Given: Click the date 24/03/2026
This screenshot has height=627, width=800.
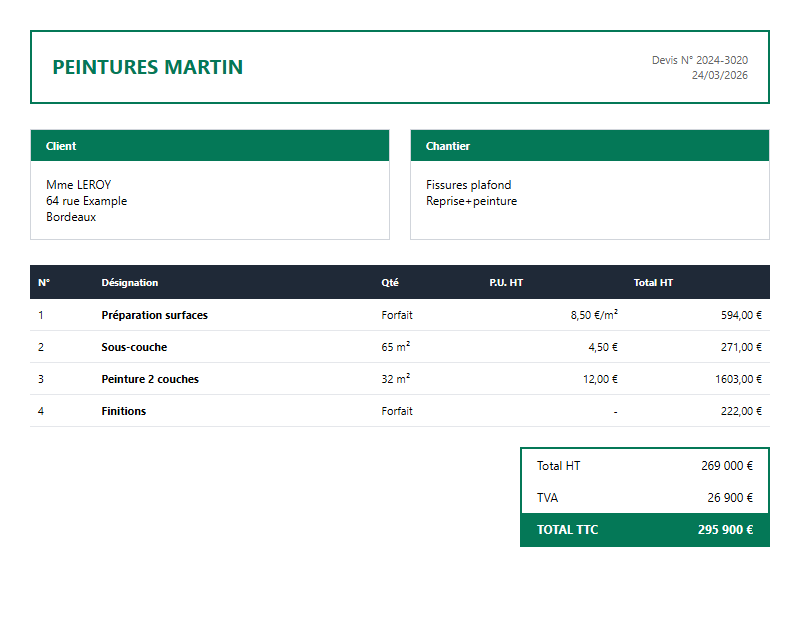Looking at the screenshot, I should click(x=719, y=75).
